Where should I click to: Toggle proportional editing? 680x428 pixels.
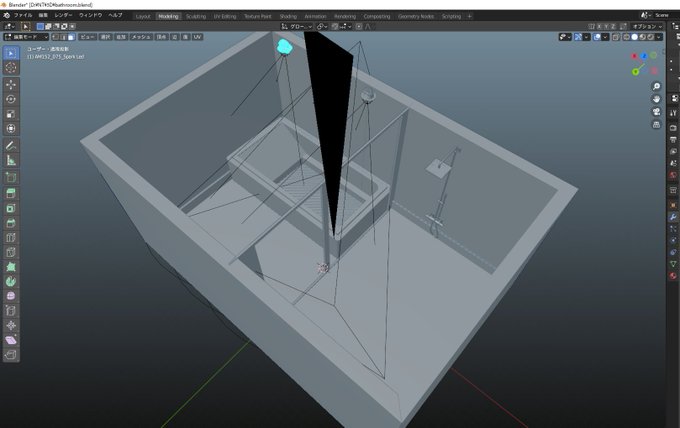[359, 26]
